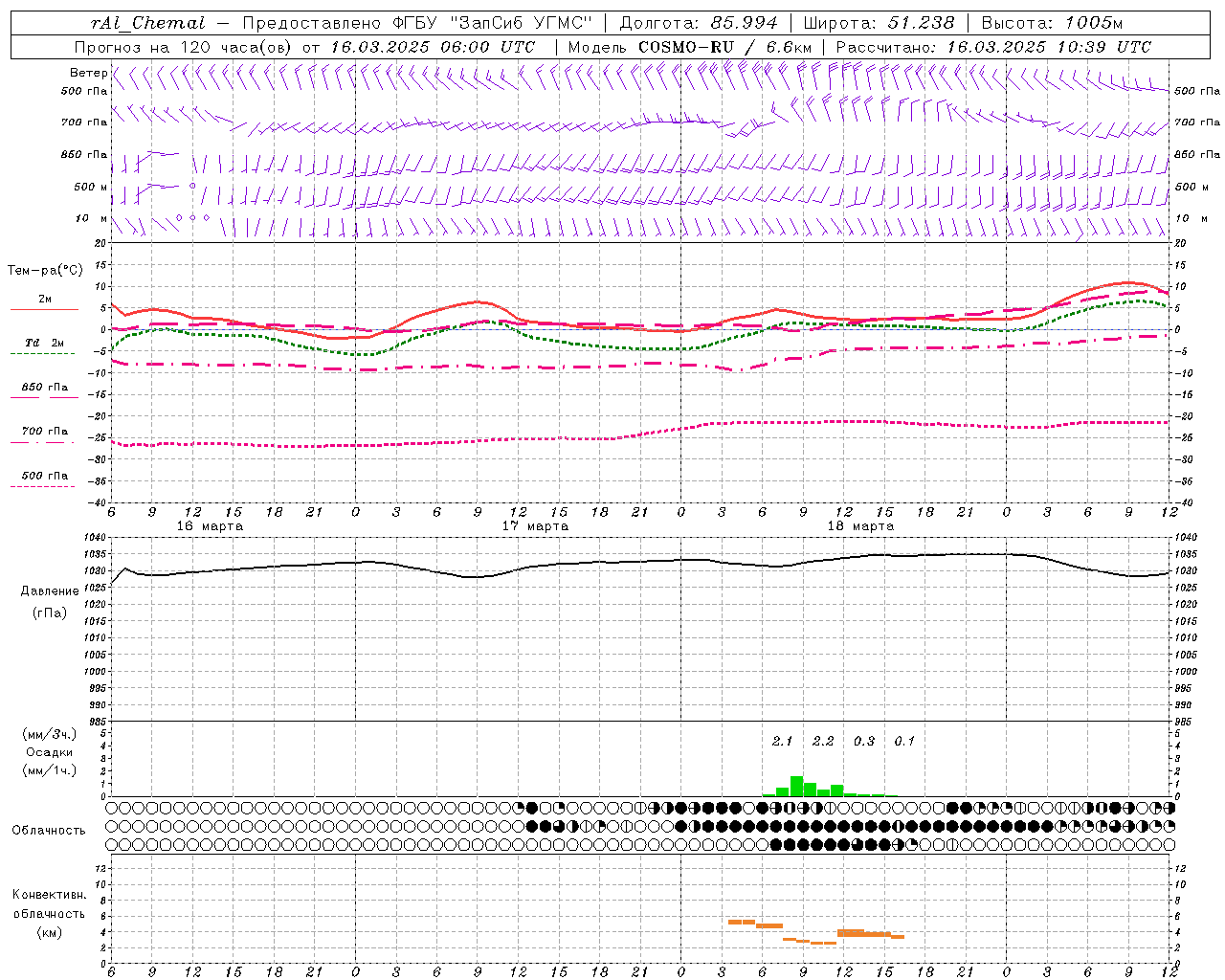Click the 700 гПа temperature legend entry
Image resolution: width=1225 pixels, height=980 pixels.
point(44,434)
